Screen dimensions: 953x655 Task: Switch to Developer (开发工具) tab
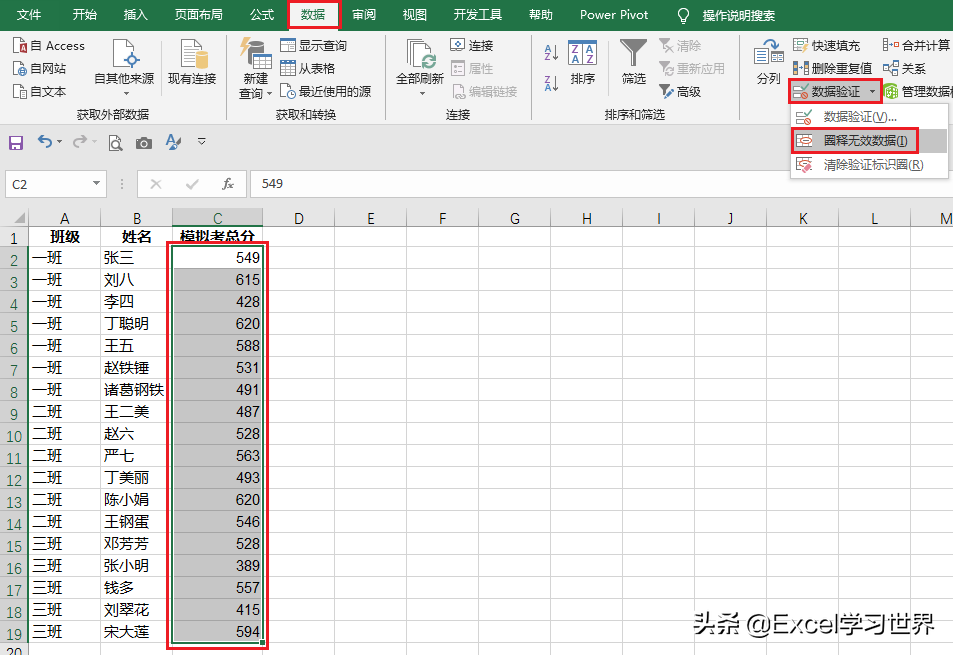478,15
